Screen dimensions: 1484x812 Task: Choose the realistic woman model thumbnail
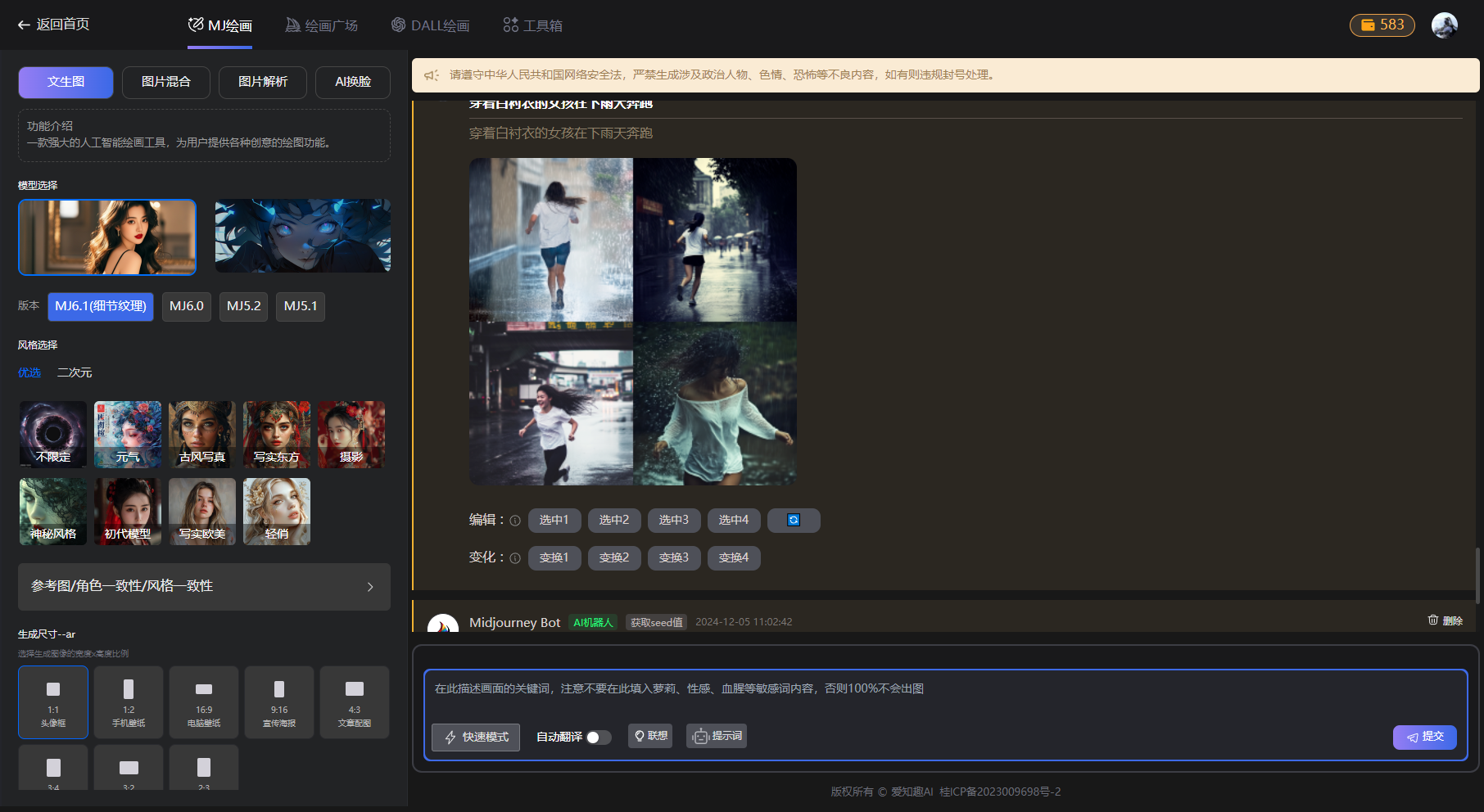107,237
